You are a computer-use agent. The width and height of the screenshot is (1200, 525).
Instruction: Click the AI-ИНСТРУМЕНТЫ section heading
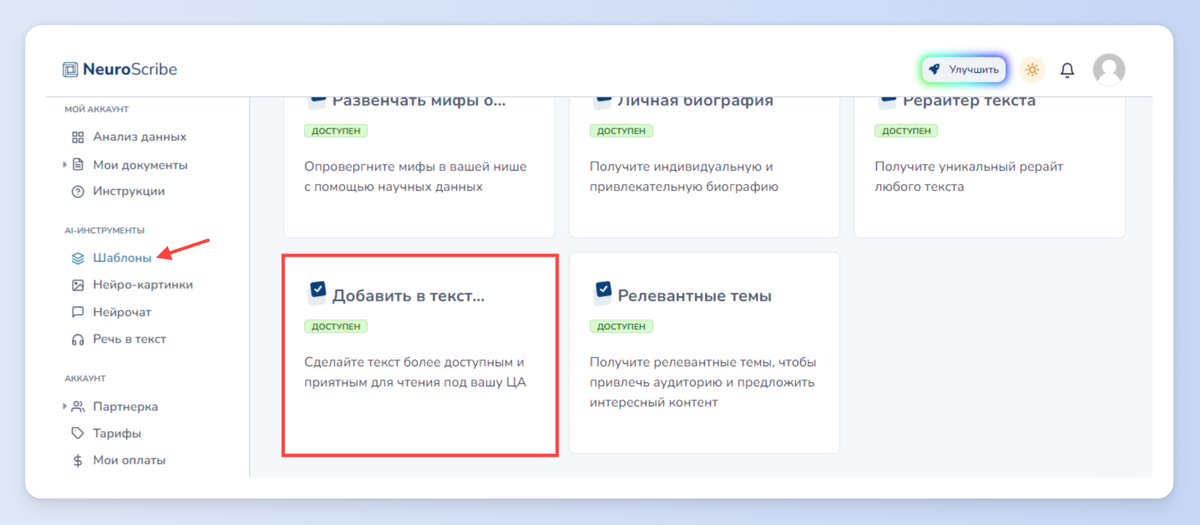(x=104, y=230)
